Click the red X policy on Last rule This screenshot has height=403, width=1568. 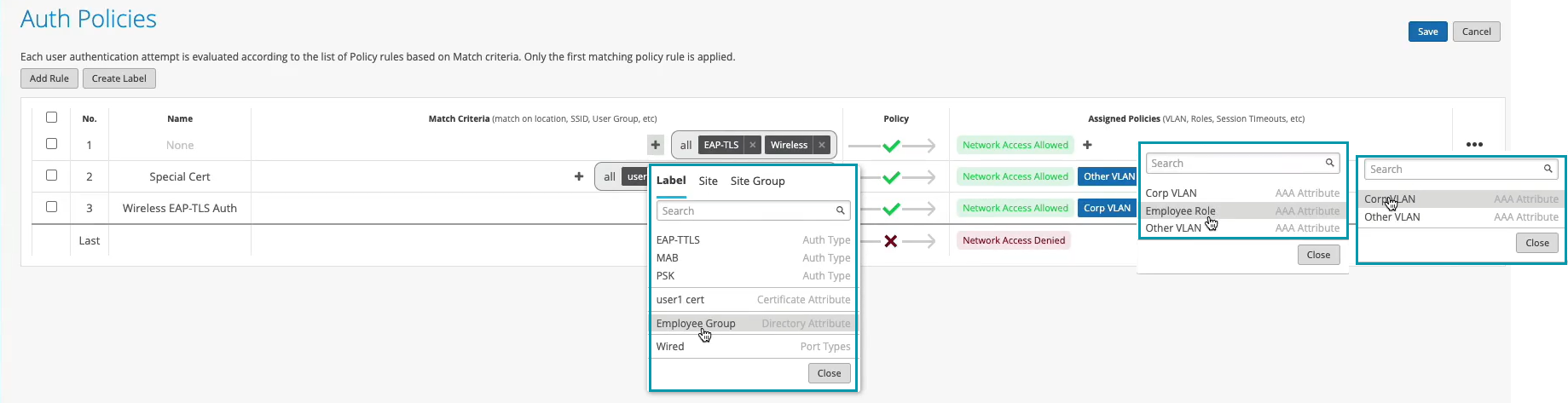(891, 240)
